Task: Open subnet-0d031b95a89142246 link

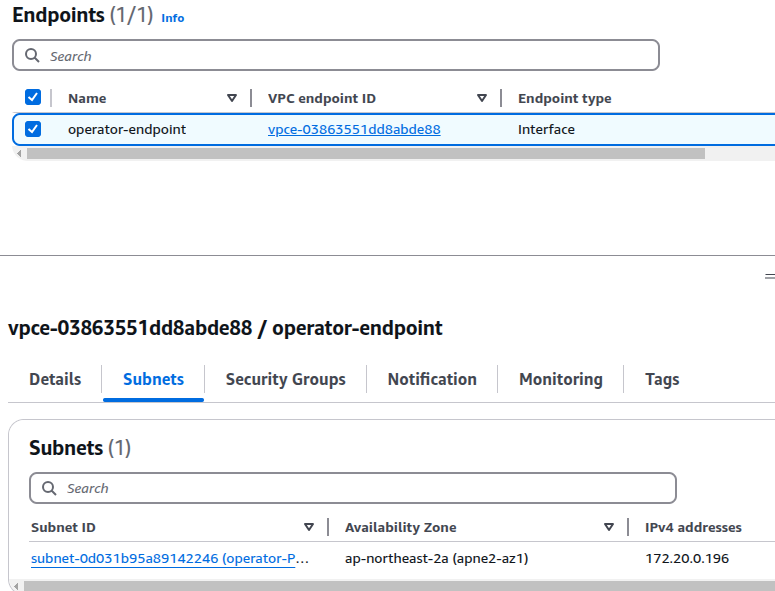Action: 170,558
